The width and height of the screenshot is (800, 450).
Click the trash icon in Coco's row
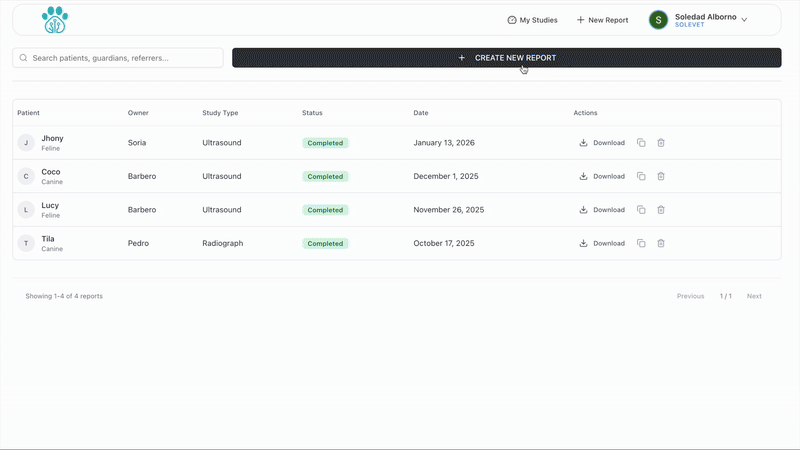pyautogui.click(x=661, y=177)
